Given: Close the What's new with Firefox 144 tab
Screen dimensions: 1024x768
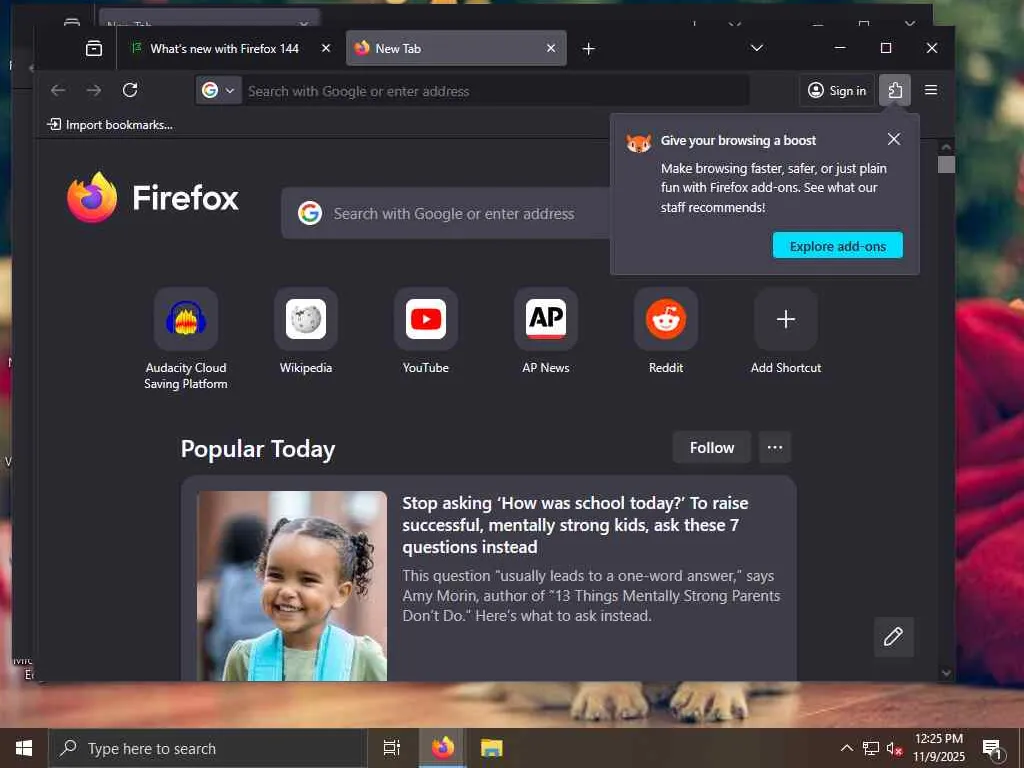Looking at the screenshot, I should pos(326,48).
